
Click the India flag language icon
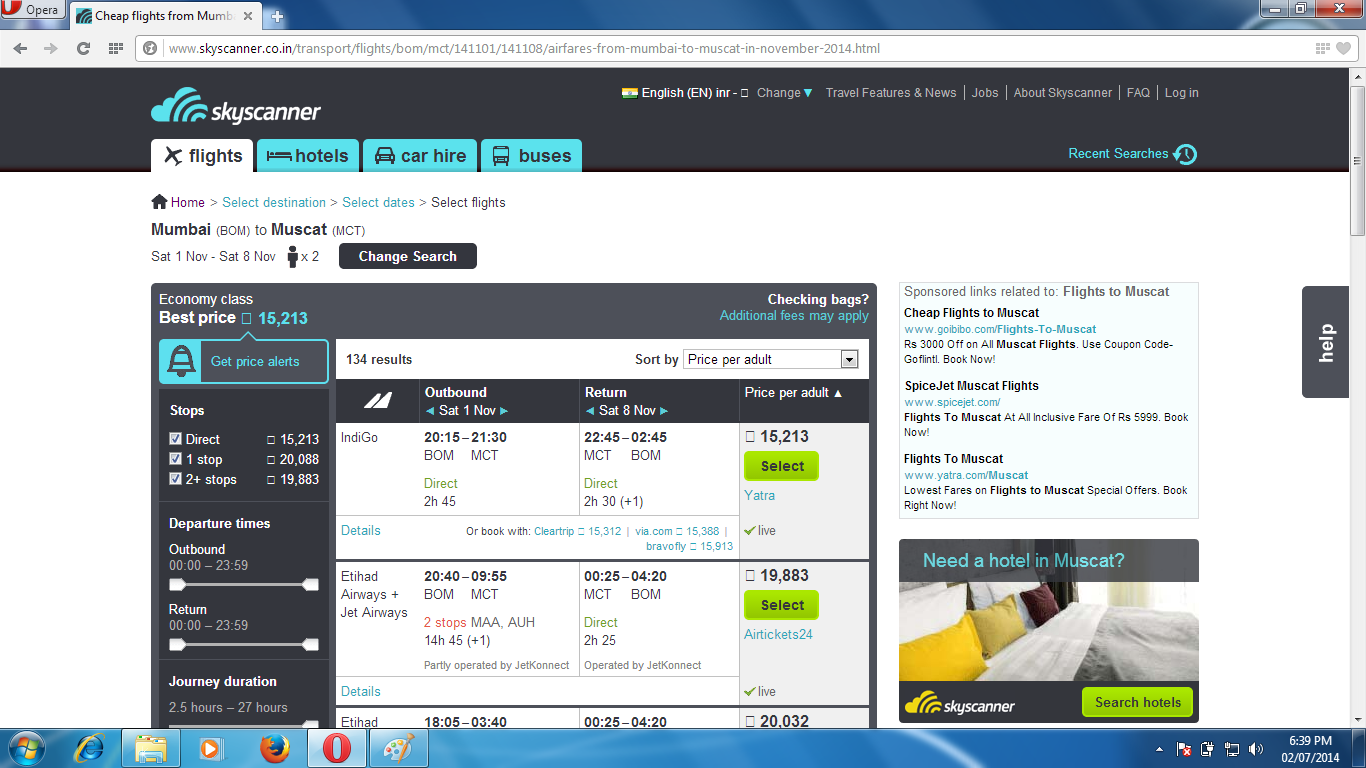coord(629,93)
